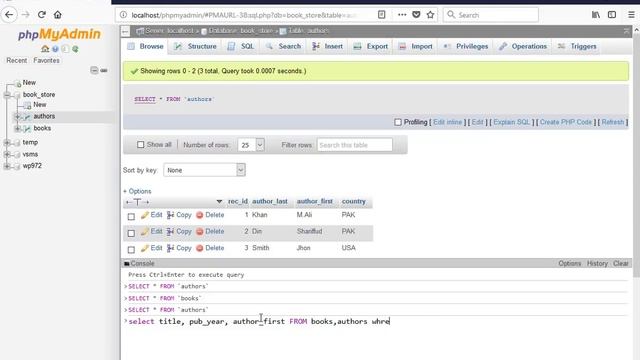Open the Triggers tab

point(578,47)
